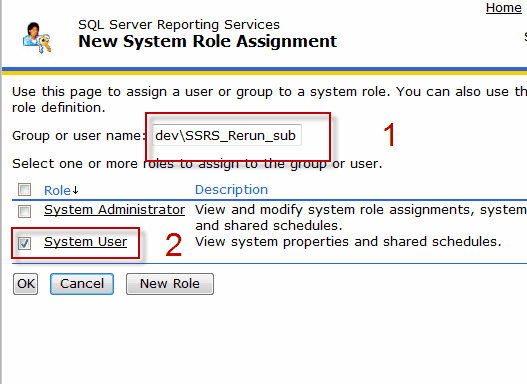Click 'View system properties and shared schedules.' text
Viewport: 527px width, 384px height.
pyautogui.click(x=348, y=242)
